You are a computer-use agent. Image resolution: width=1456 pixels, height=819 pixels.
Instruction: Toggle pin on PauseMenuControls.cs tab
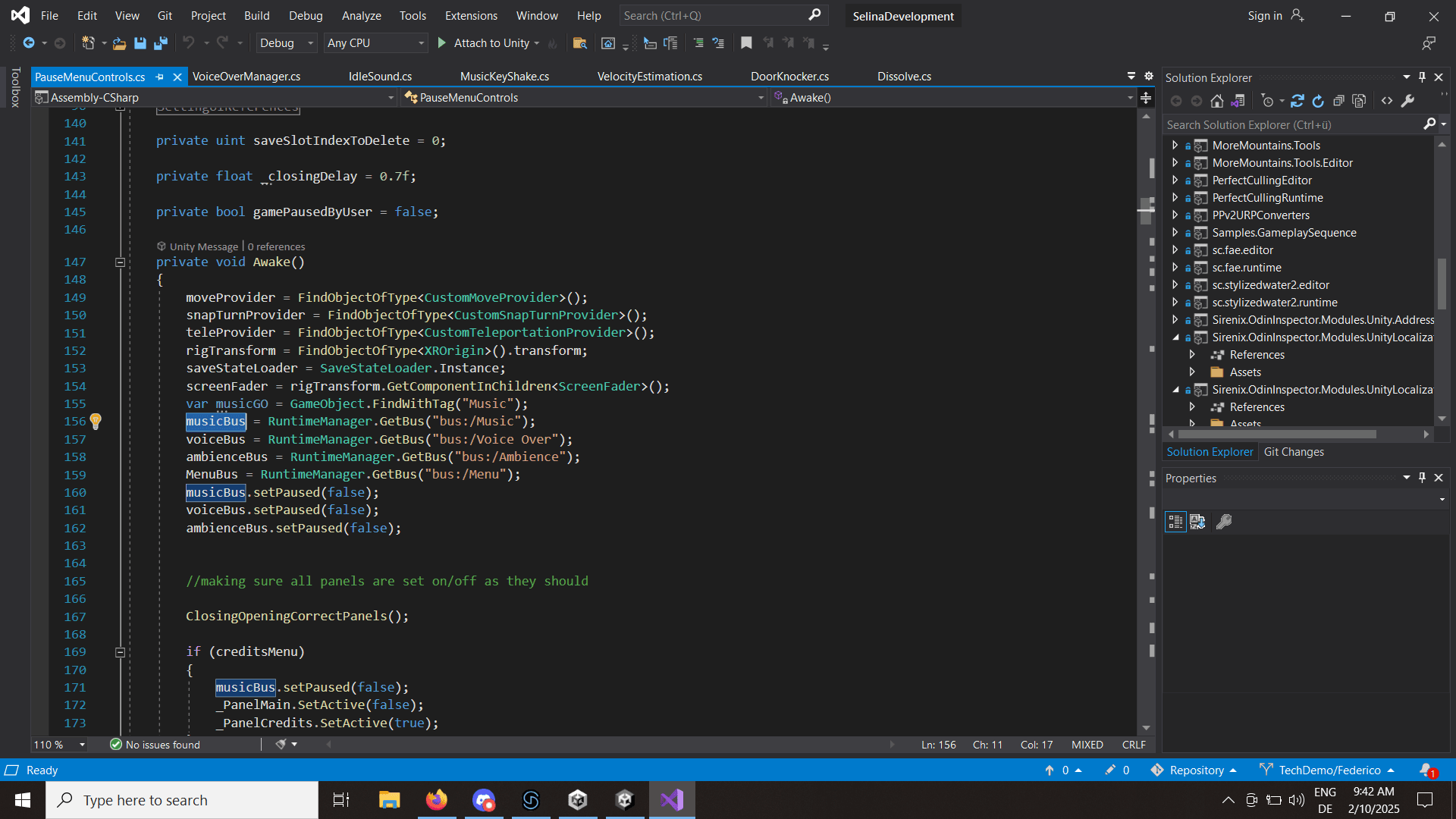159,77
